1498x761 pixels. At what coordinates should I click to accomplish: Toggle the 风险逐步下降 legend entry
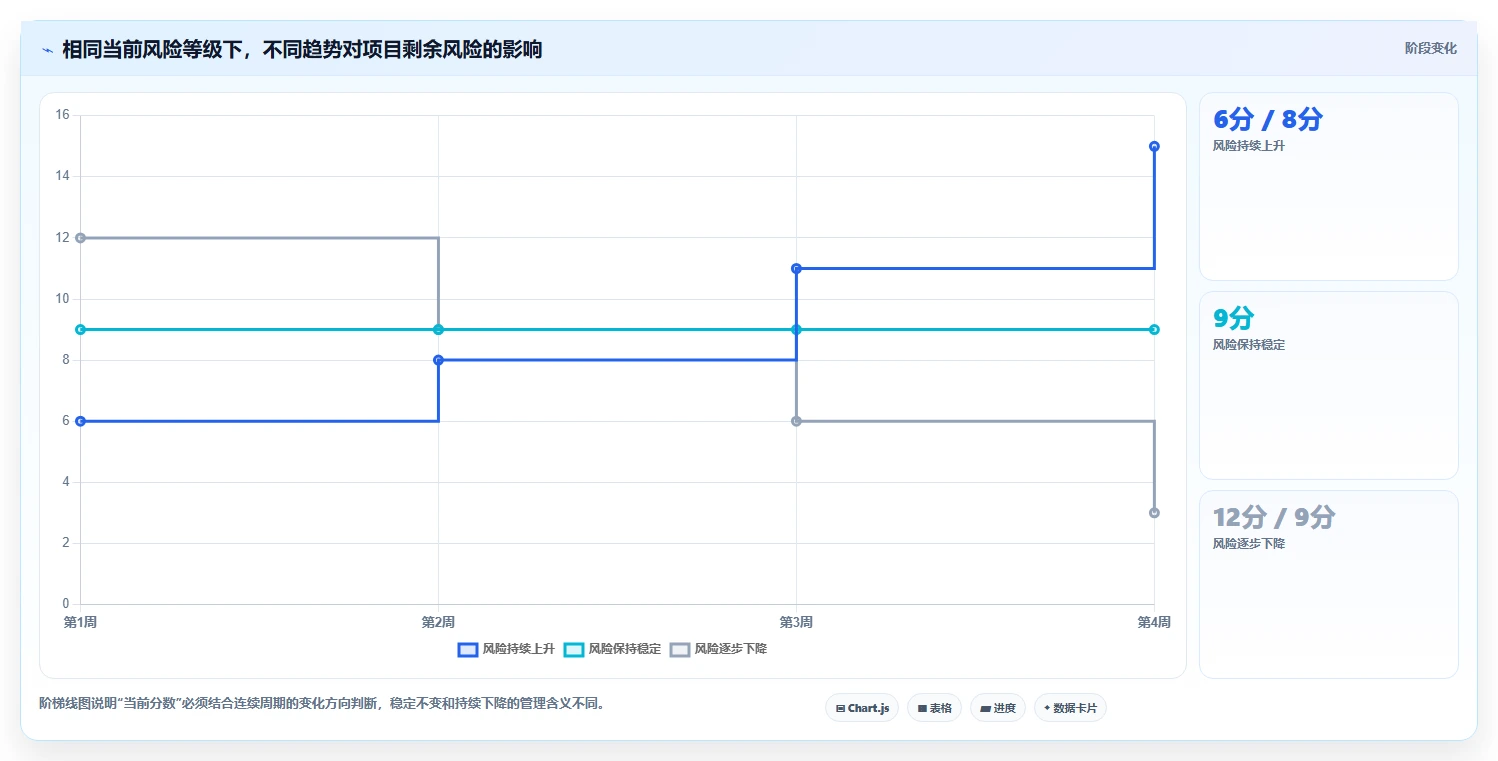pos(718,649)
